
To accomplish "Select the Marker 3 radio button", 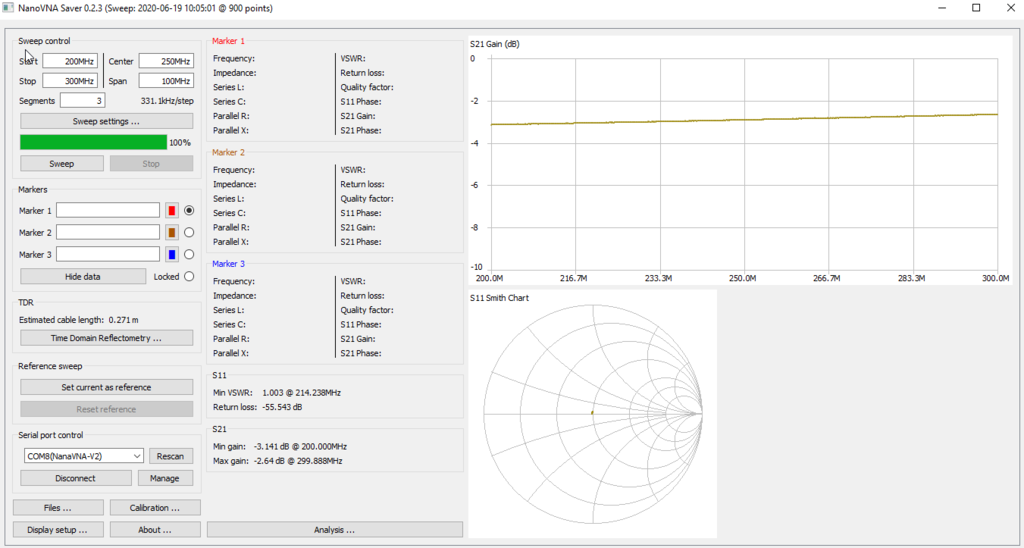I will coord(189,254).
